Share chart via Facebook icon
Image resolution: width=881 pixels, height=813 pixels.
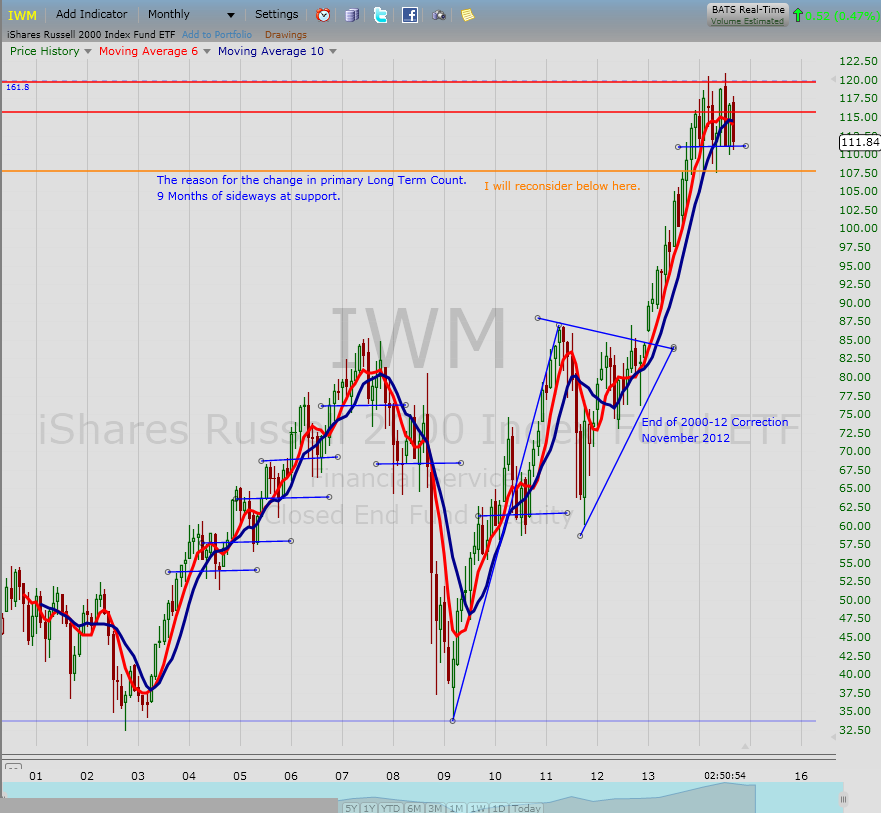point(410,15)
